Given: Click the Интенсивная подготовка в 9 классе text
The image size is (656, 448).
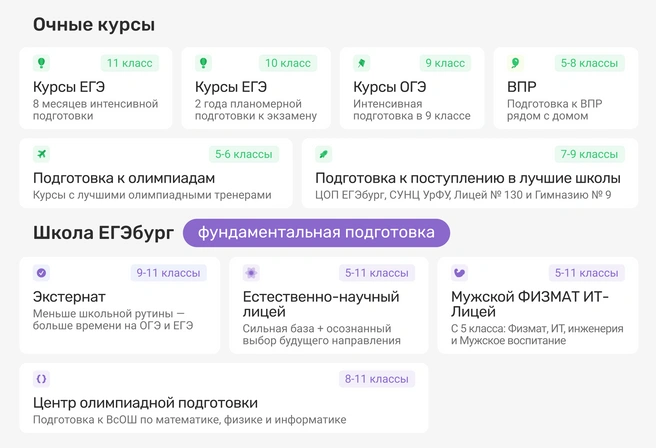Looking at the screenshot, I should (x=412, y=110).
